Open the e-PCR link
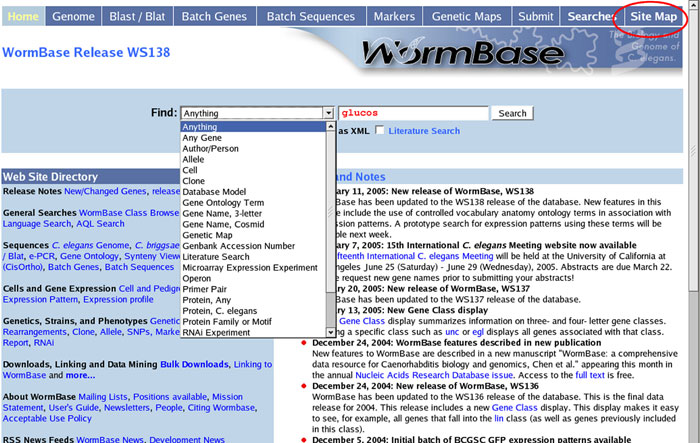The height and width of the screenshot is (443, 700). [42, 256]
